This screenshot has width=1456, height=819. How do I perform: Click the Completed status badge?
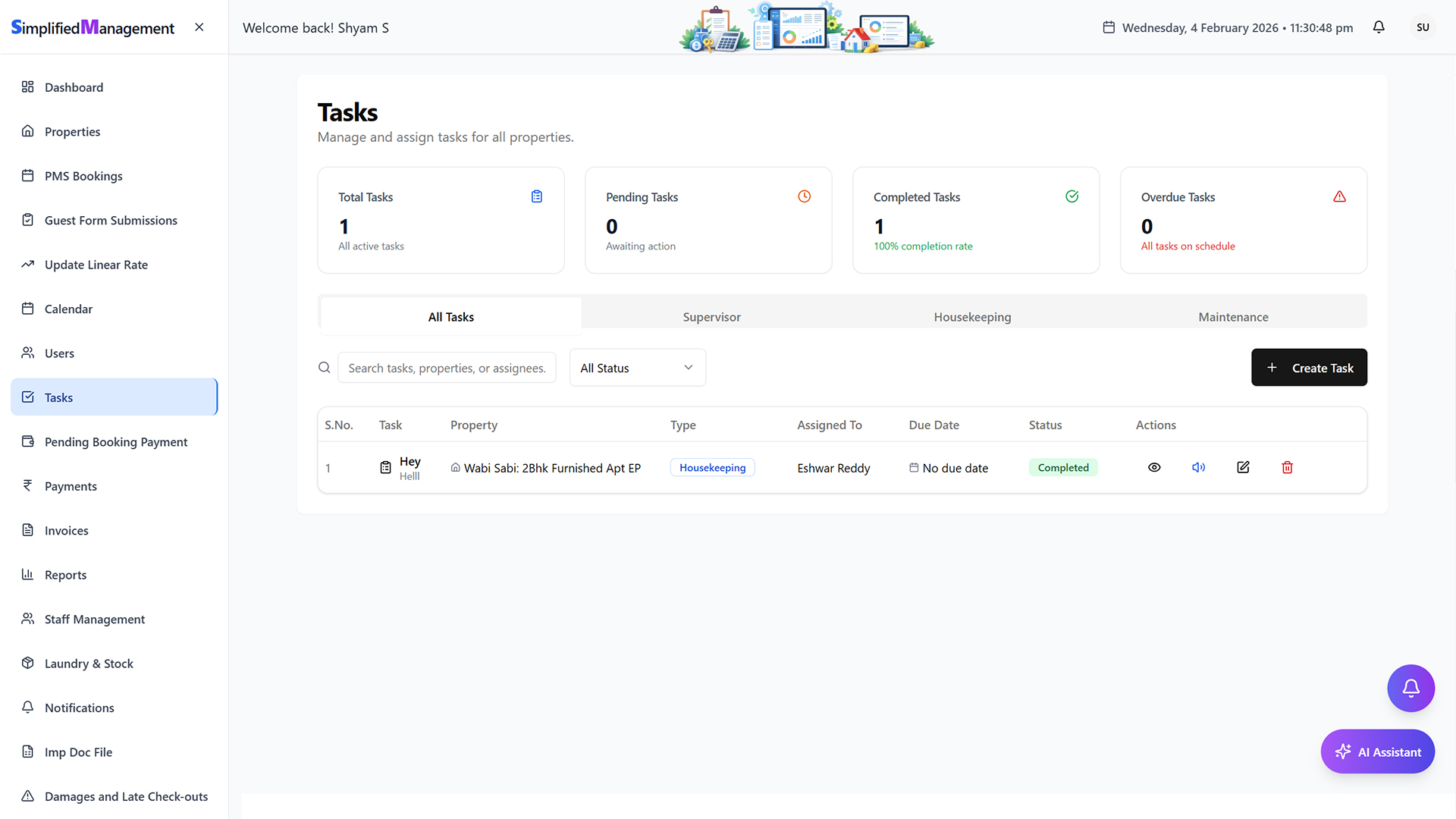tap(1063, 468)
